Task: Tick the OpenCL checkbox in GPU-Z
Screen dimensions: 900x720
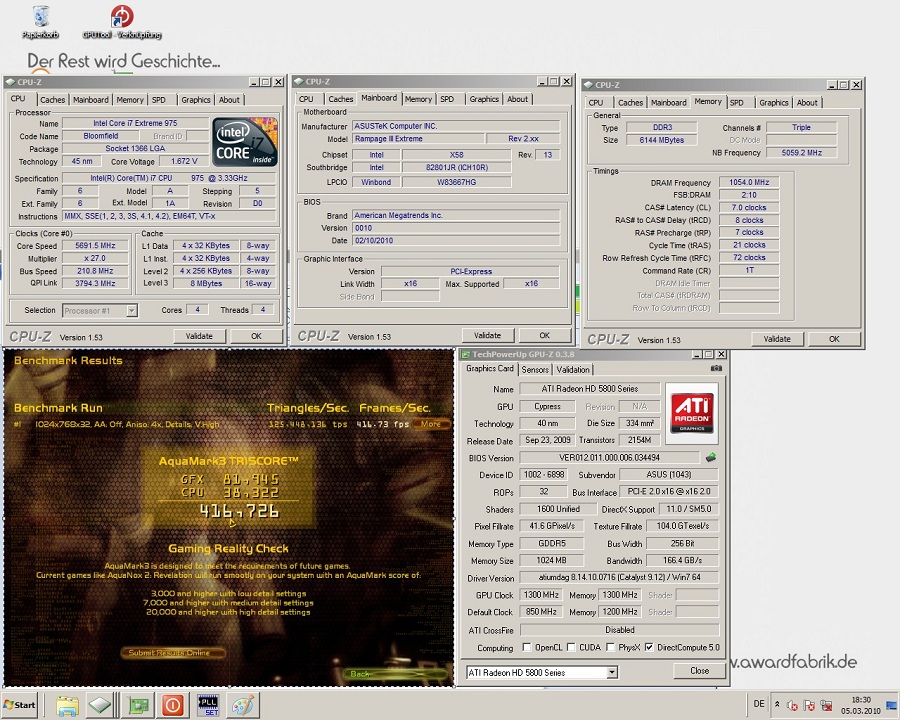Action: coord(526,647)
